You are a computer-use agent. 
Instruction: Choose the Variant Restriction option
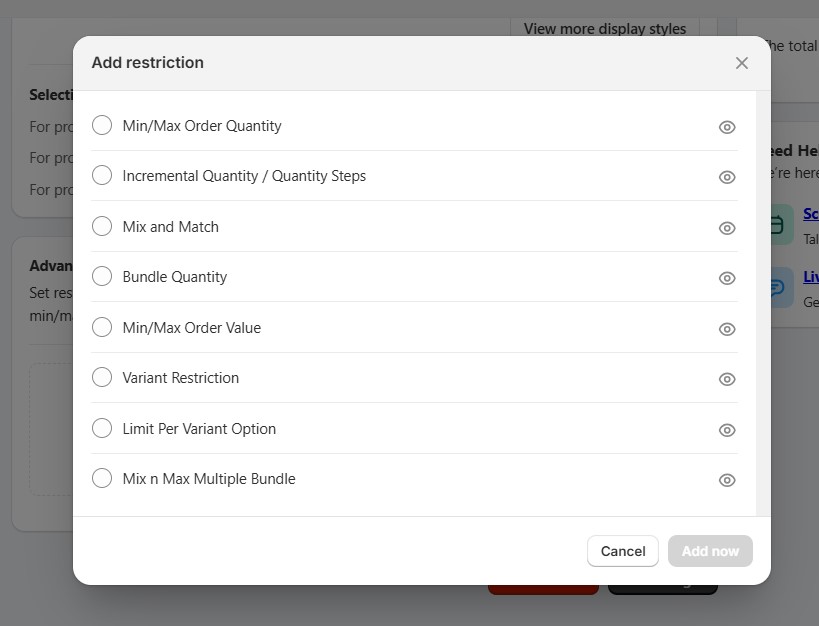click(x=101, y=377)
